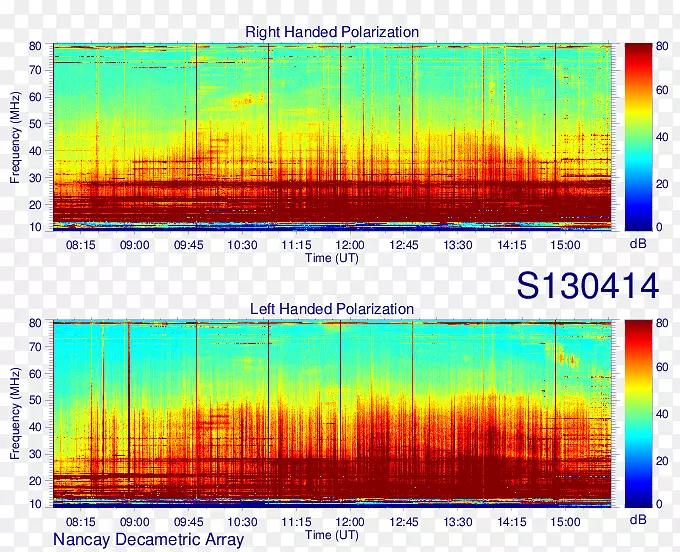Select the 15:00 tick on top time axis
The width and height of the screenshot is (680, 552).
(x=564, y=245)
